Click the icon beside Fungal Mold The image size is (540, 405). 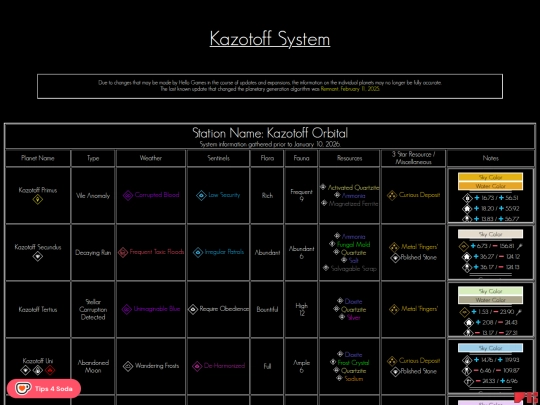click(332, 244)
